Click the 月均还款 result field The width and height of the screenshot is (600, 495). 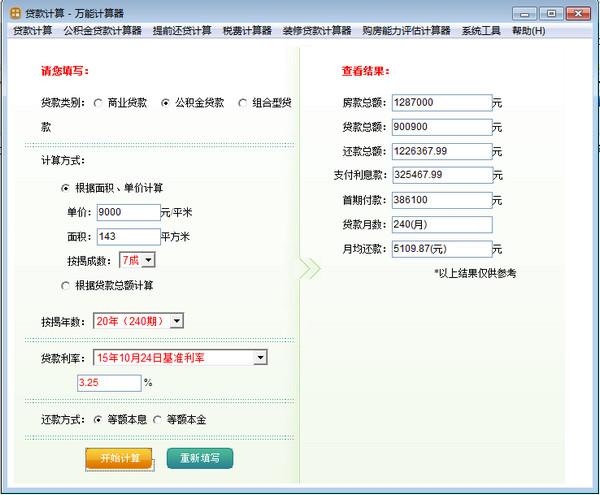click(x=442, y=249)
